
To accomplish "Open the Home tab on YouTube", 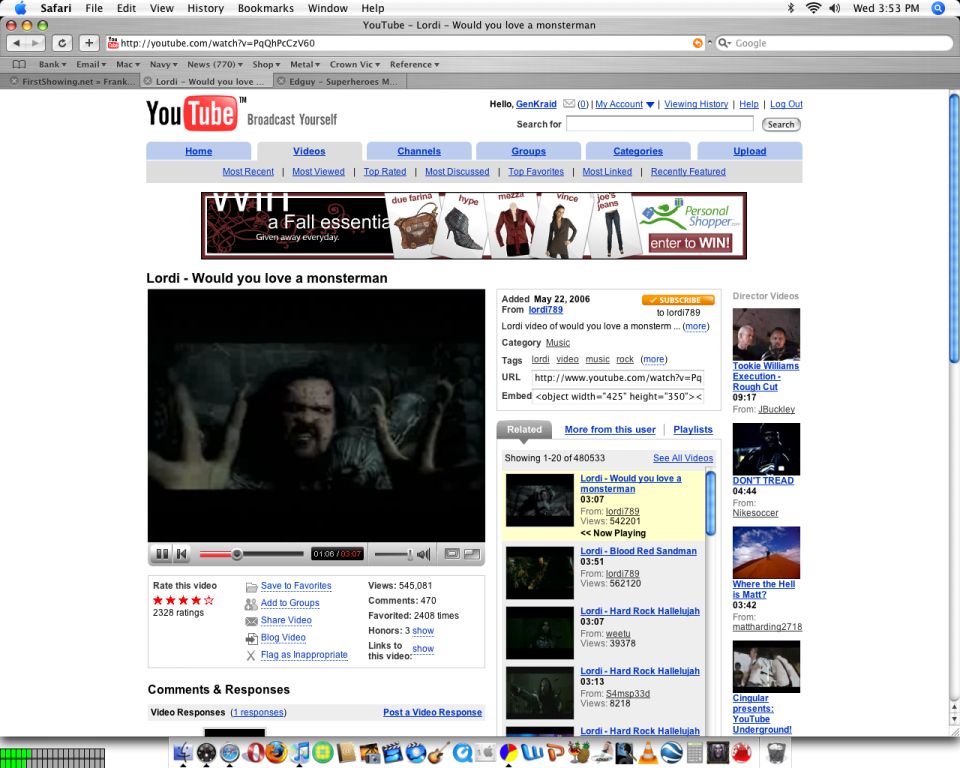I will (198, 151).
